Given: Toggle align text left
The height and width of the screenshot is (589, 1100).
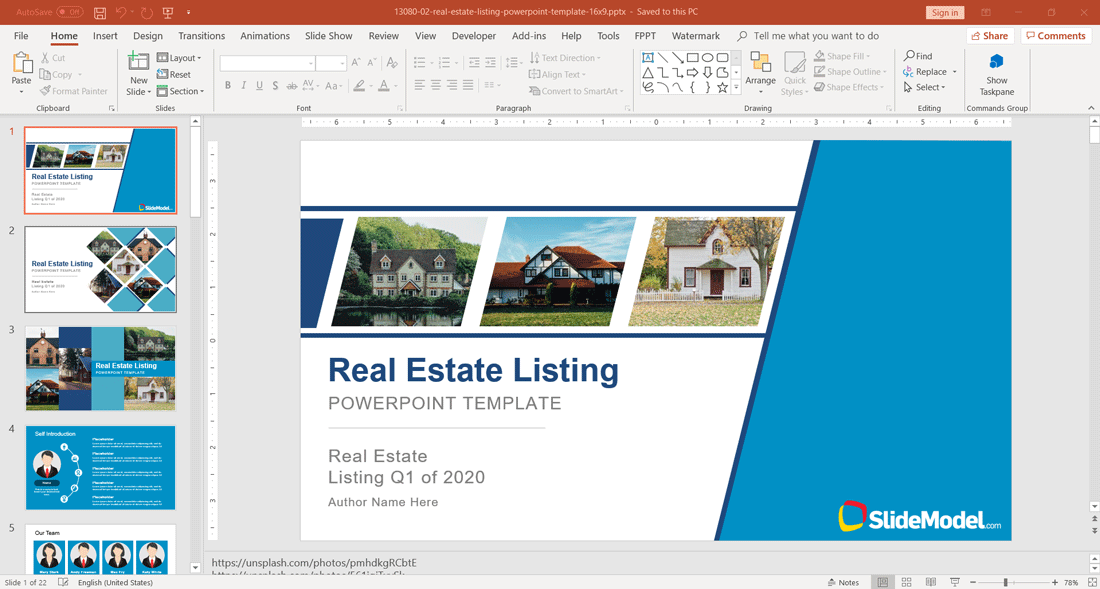Looking at the screenshot, I should pos(420,85).
